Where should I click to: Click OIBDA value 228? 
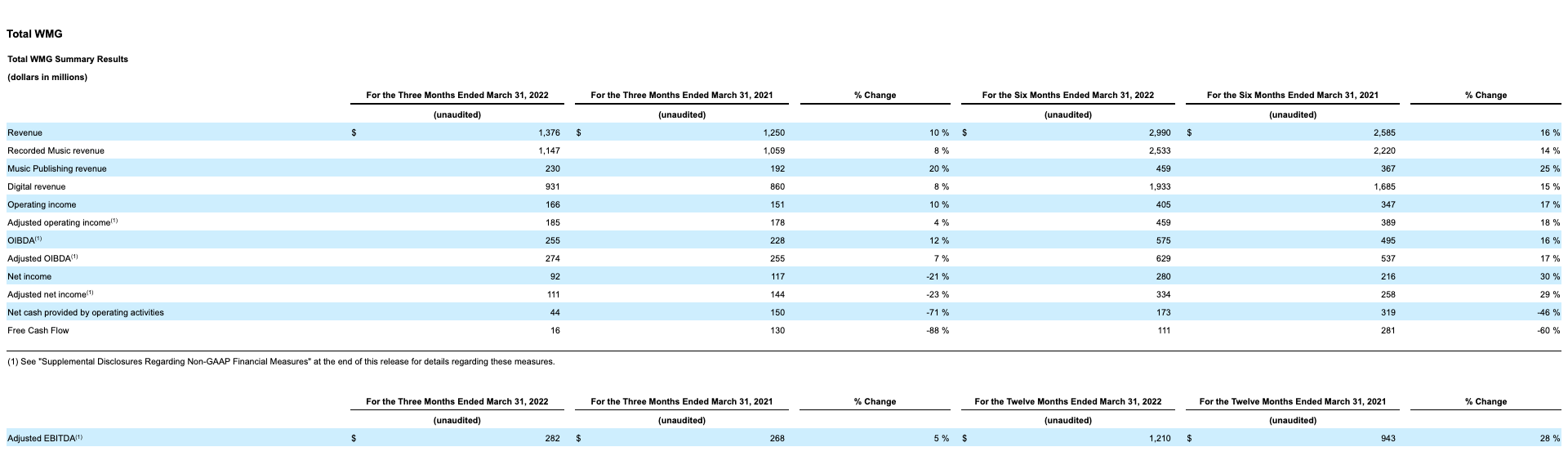pyautogui.click(x=777, y=240)
